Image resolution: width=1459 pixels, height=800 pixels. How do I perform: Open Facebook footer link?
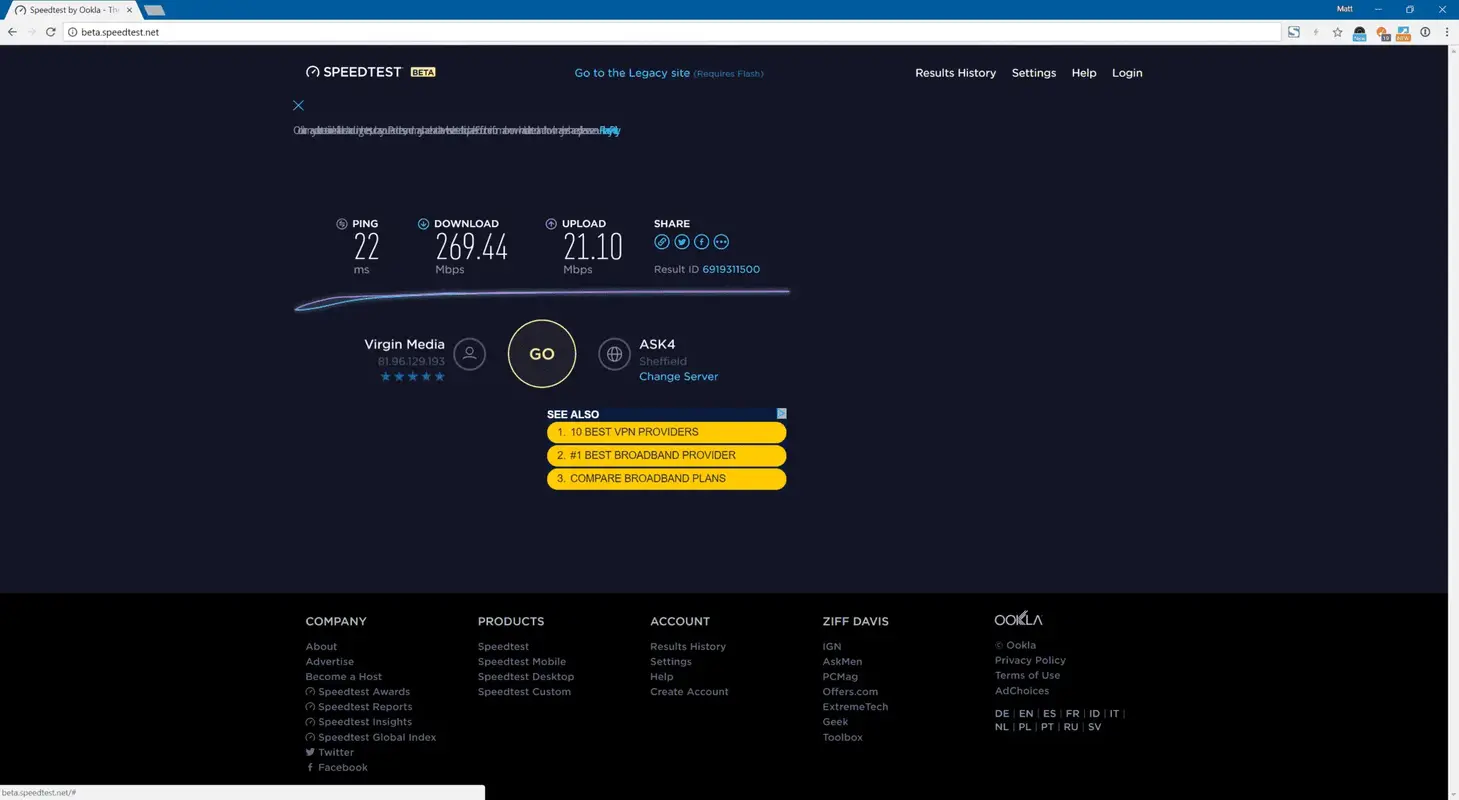(x=337, y=768)
